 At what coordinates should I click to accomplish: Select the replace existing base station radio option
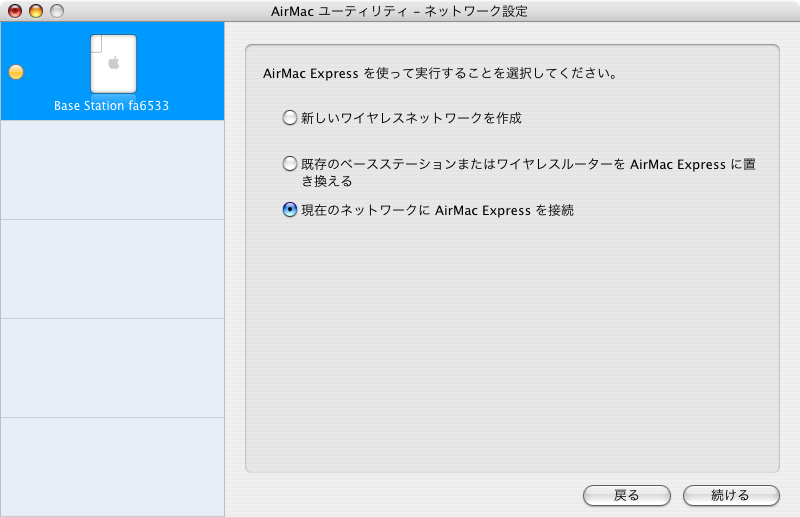(290, 164)
